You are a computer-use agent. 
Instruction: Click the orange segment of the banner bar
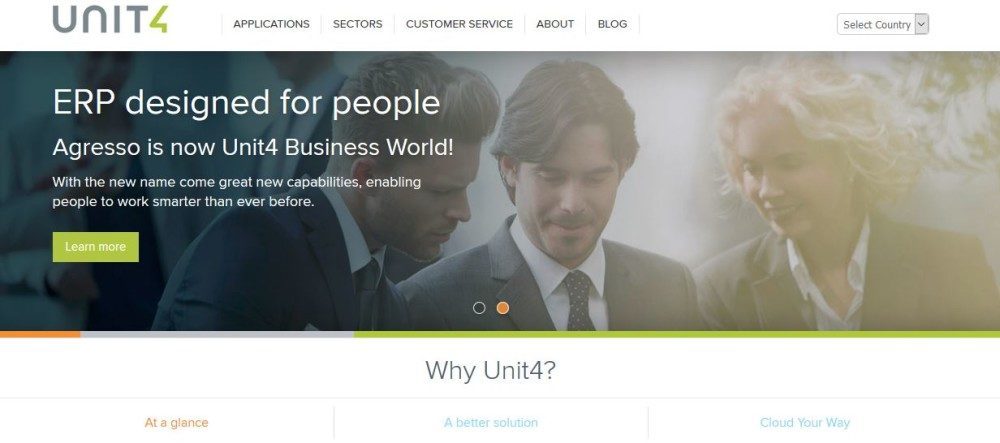pyautogui.click(x=40, y=334)
